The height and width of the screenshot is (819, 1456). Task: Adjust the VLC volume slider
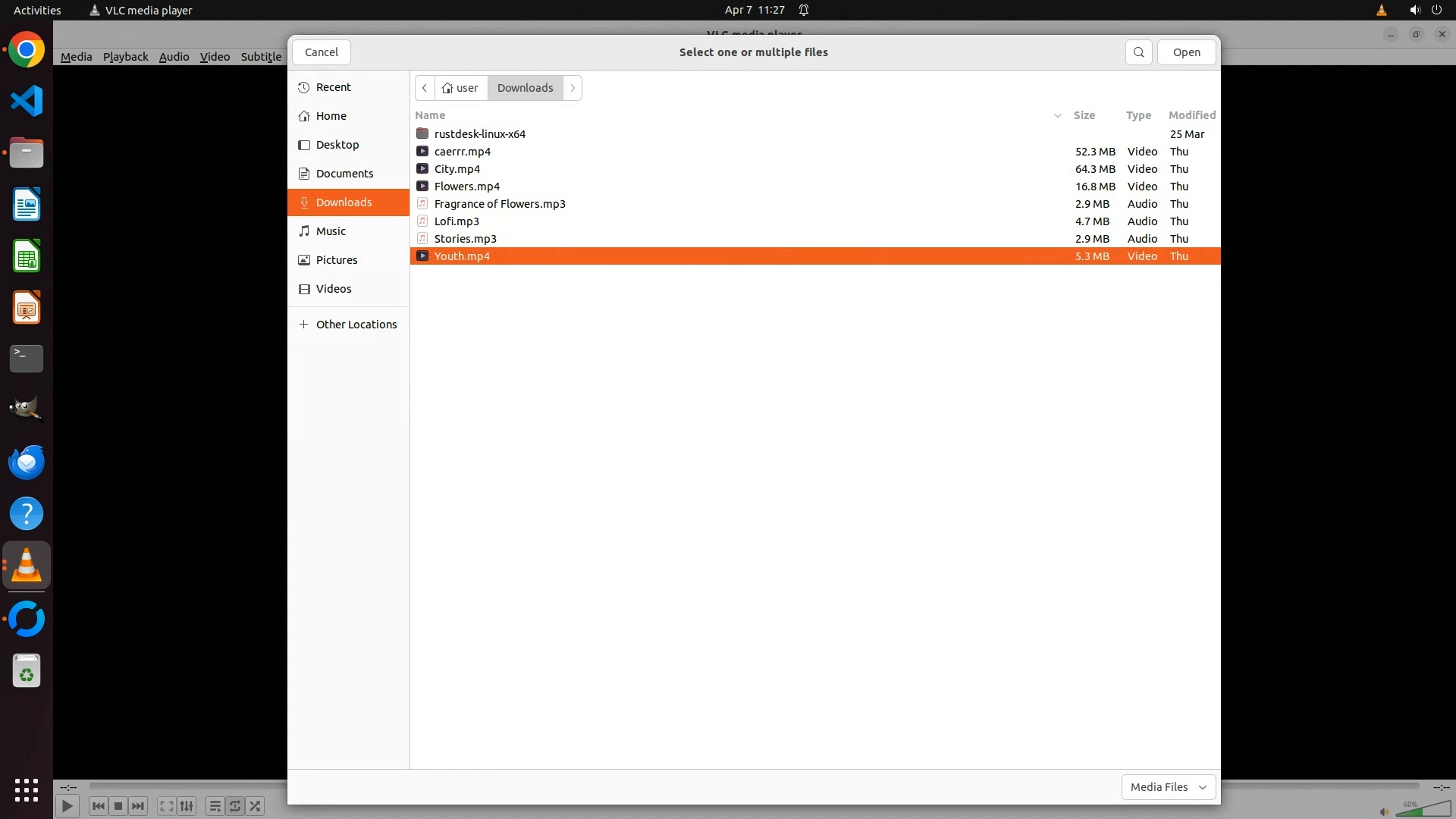tap(1422, 810)
